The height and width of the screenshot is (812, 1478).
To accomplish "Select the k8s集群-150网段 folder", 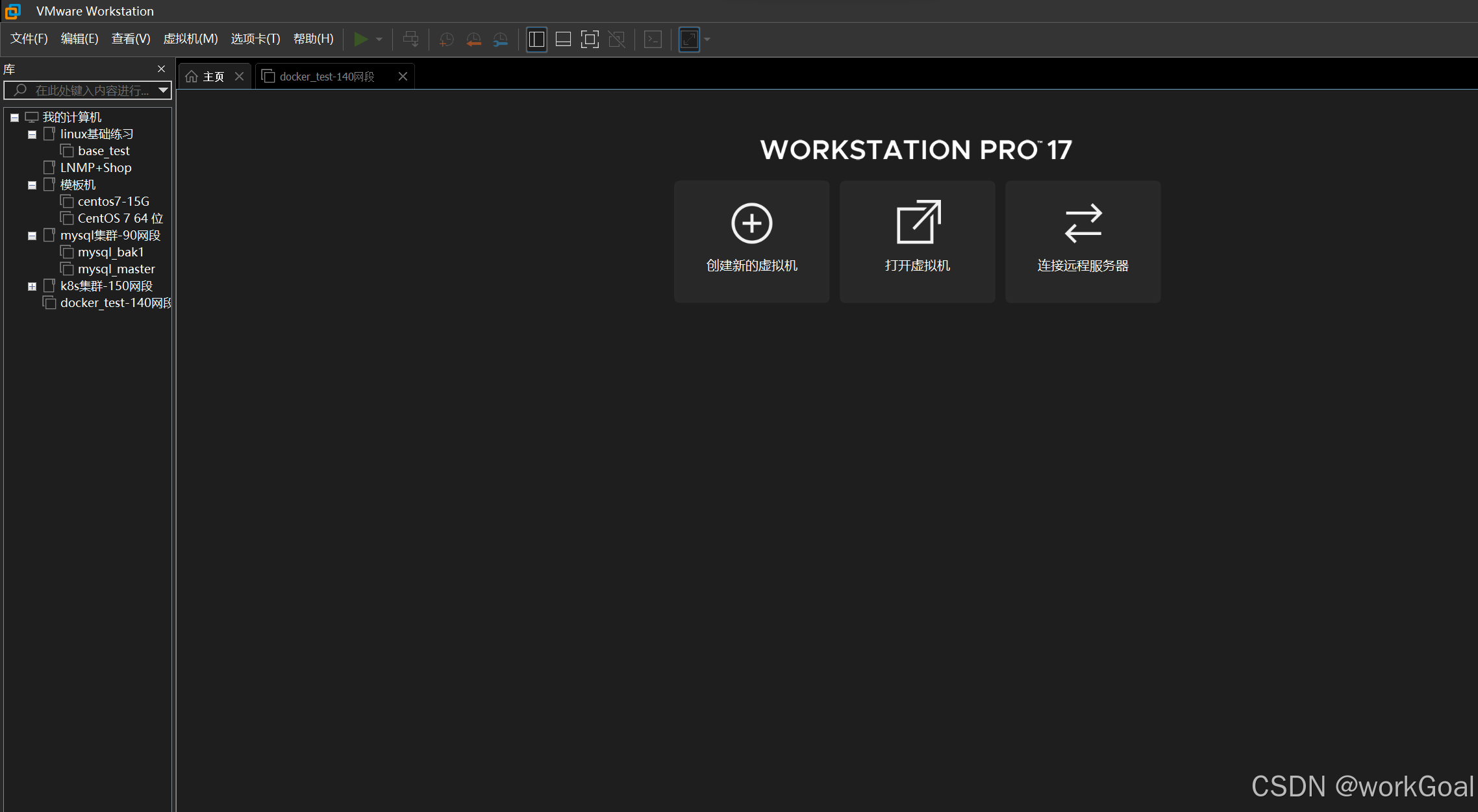I will point(106,286).
